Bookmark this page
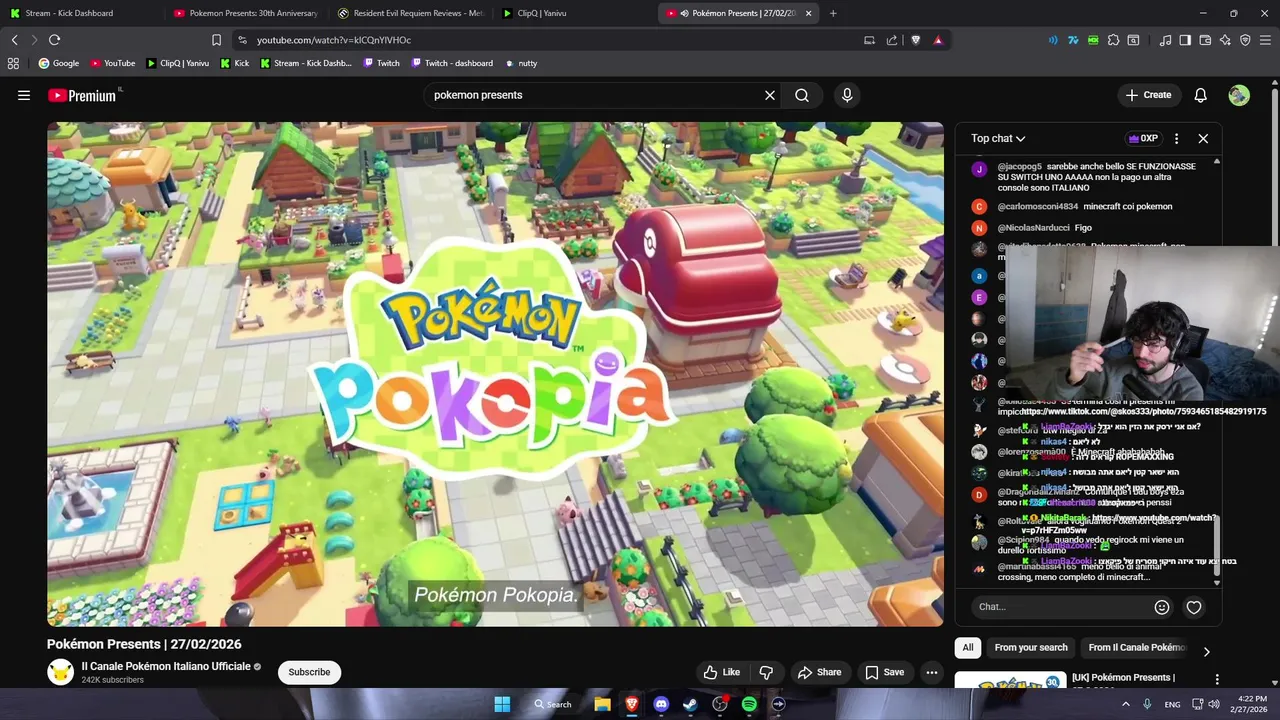The height and width of the screenshot is (720, 1280). (216, 40)
